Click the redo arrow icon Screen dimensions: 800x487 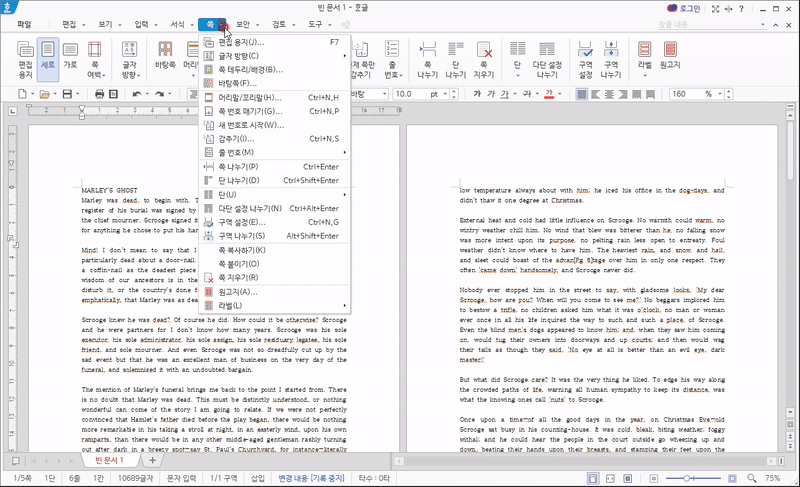coord(159,94)
